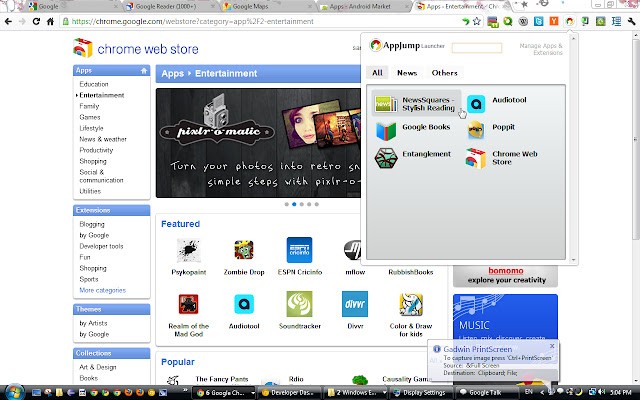Click AppJump search input field
640x400 pixels.
477,47
